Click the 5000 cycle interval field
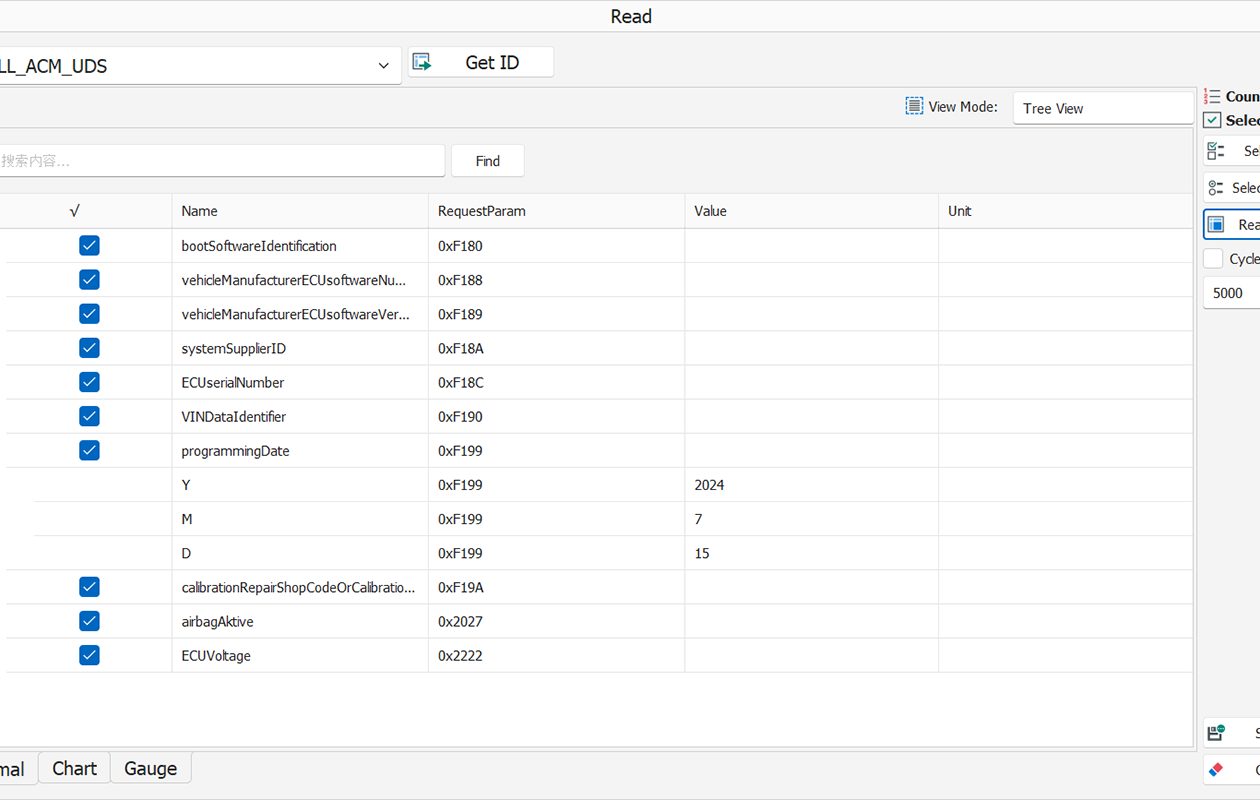Viewport: 1260px width, 800px height. [1230, 293]
